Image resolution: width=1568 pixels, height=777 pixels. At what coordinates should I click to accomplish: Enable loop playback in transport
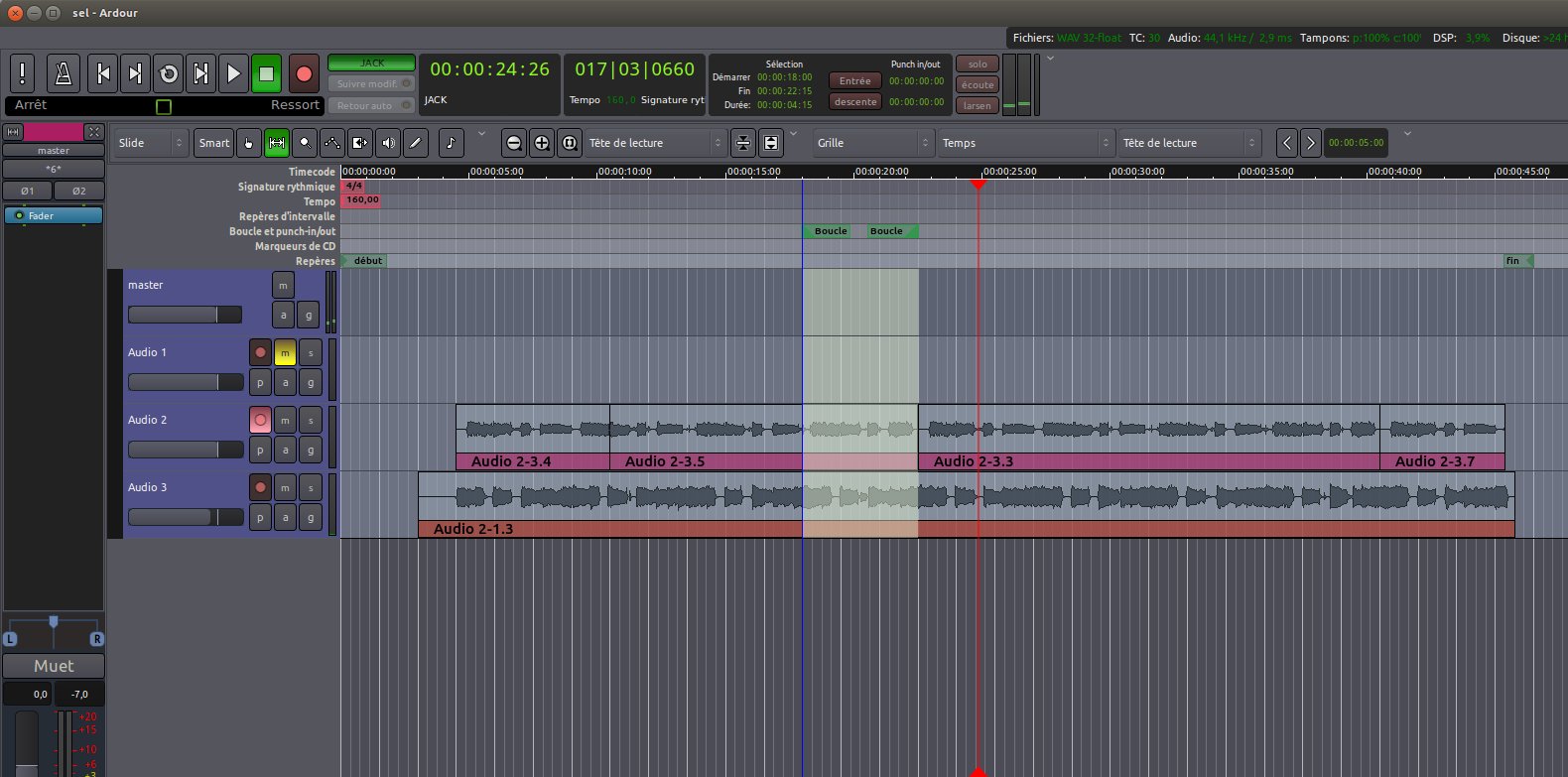[x=169, y=73]
